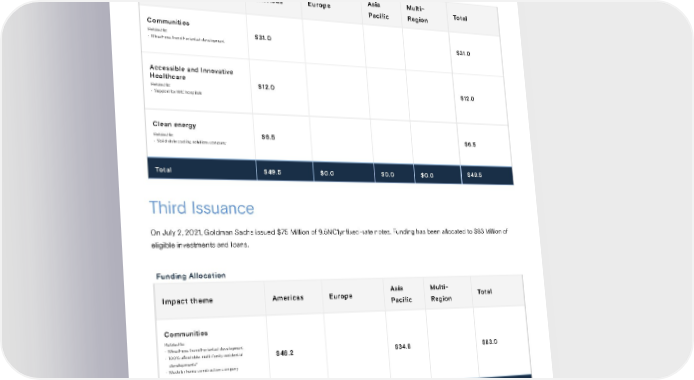Image resolution: width=694 pixels, height=380 pixels.
Task: Click the $34.8 Asia Pacific value
Action: tap(403, 346)
